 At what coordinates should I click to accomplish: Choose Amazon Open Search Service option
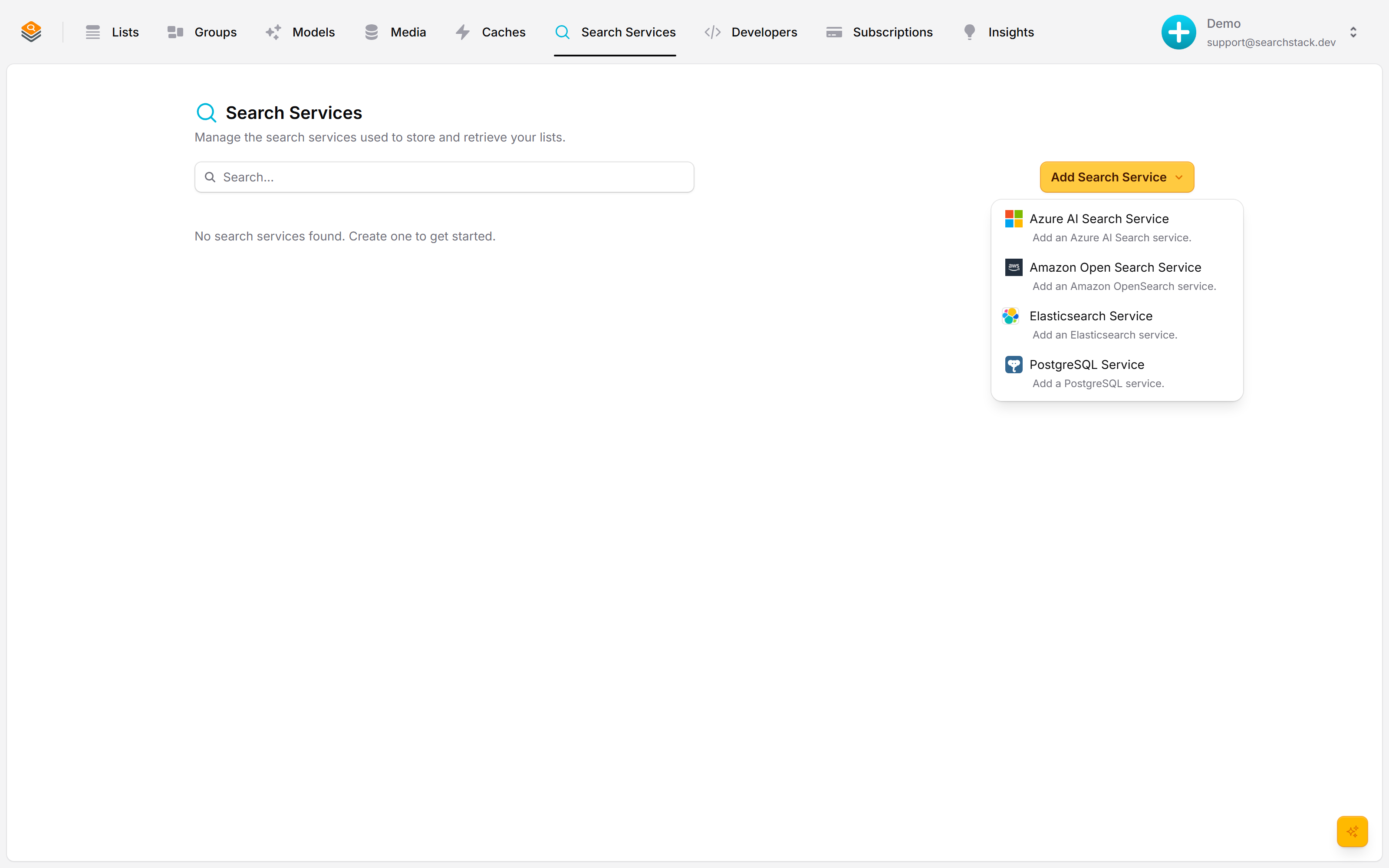(1117, 276)
